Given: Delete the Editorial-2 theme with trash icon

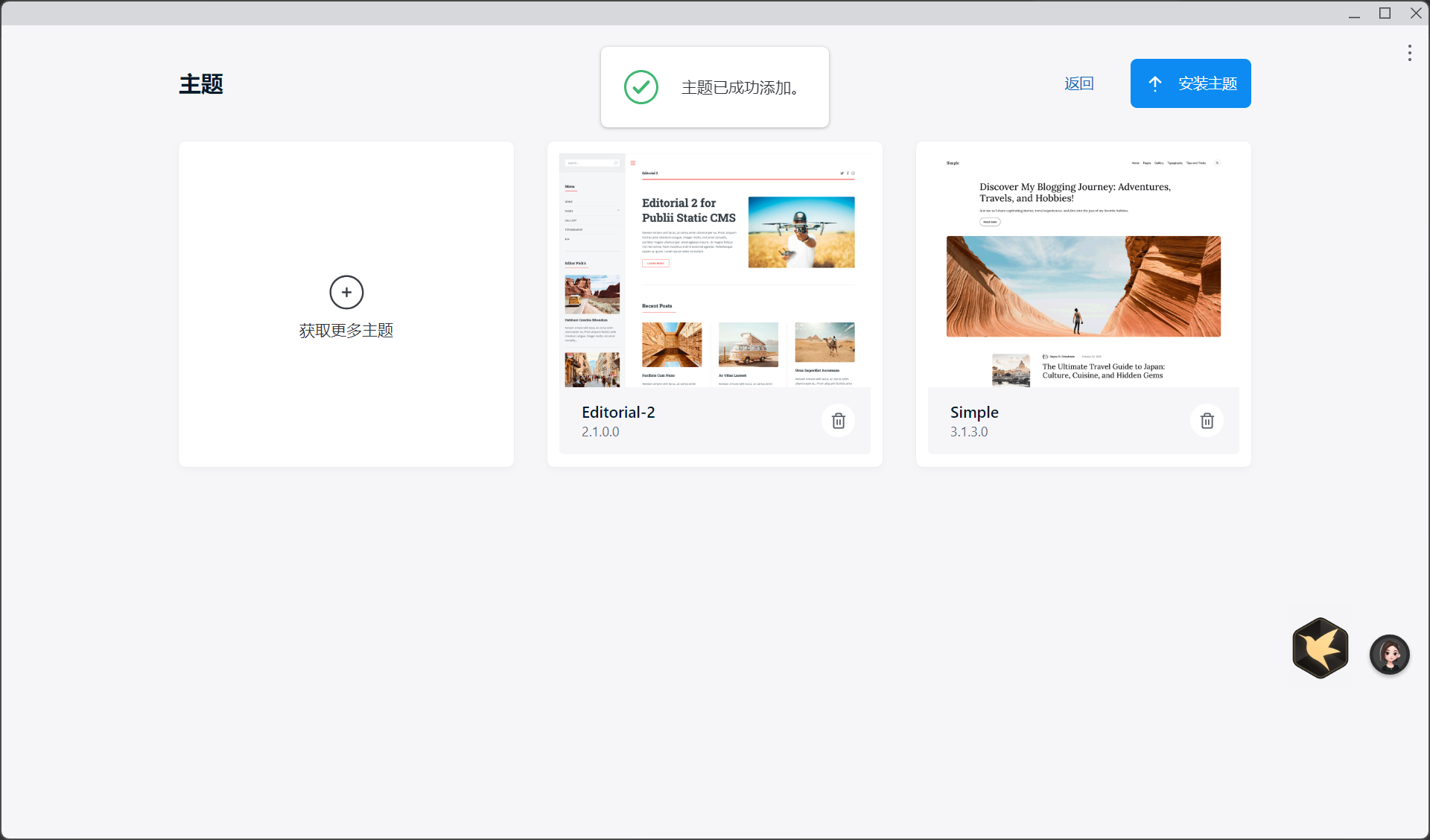Looking at the screenshot, I should [x=838, y=421].
